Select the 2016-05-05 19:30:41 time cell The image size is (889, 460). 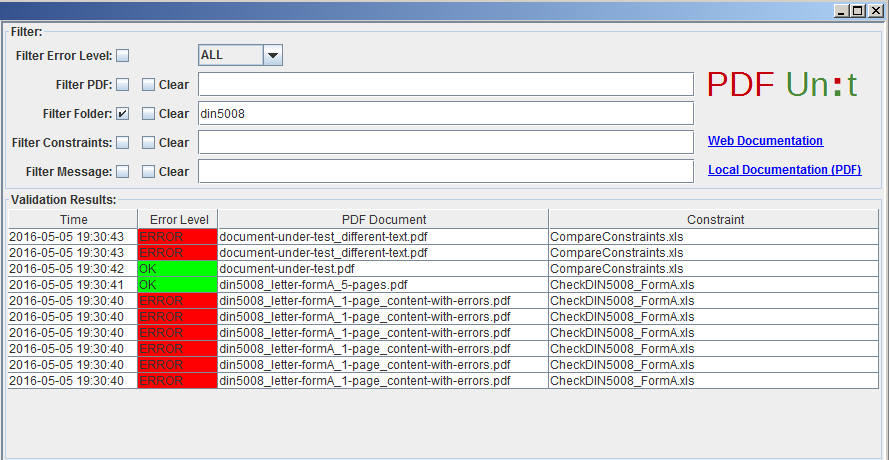pos(73,285)
